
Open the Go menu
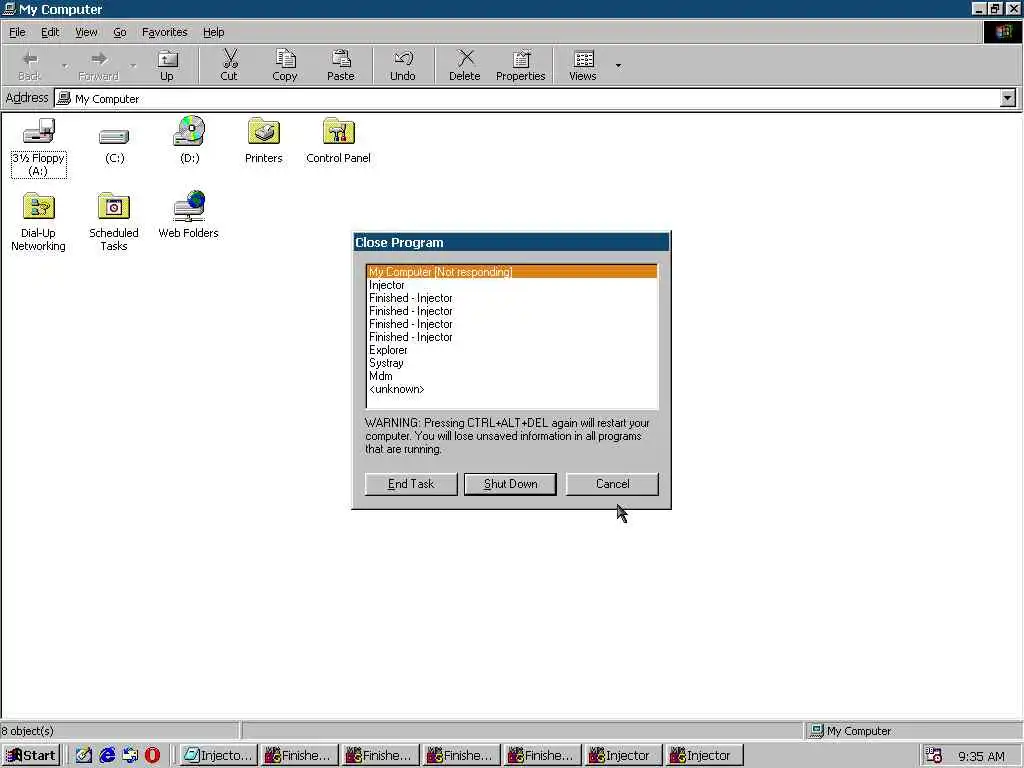[x=120, y=32]
